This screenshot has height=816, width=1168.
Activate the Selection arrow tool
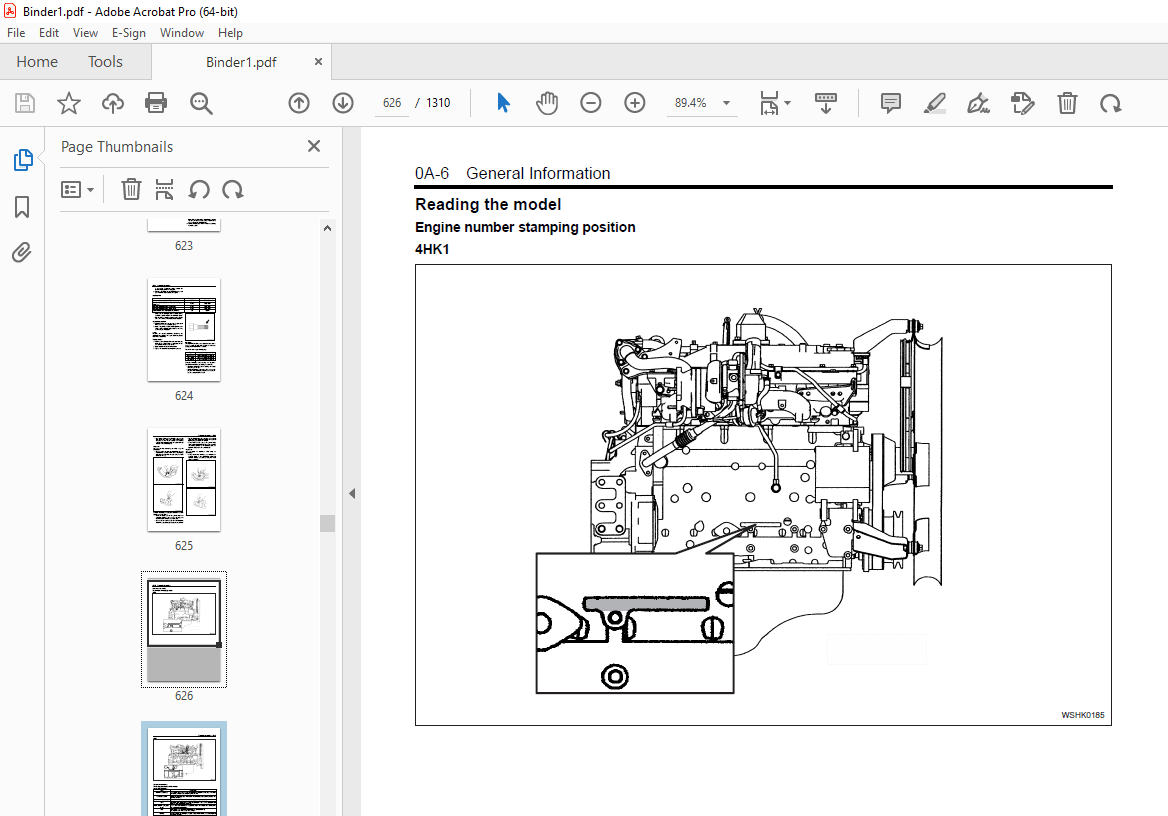[x=504, y=103]
